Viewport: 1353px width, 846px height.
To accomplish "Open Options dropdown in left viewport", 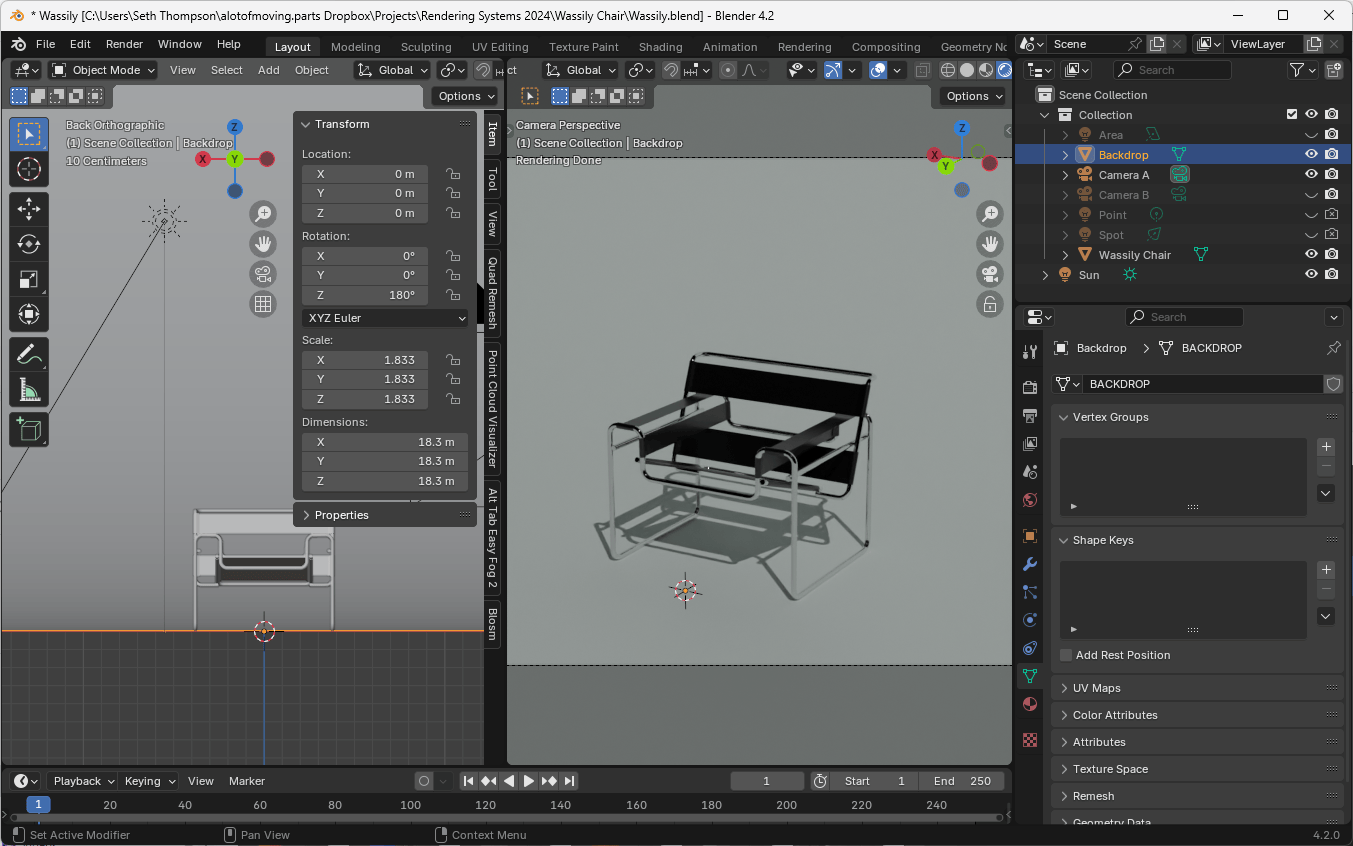I will click(465, 96).
